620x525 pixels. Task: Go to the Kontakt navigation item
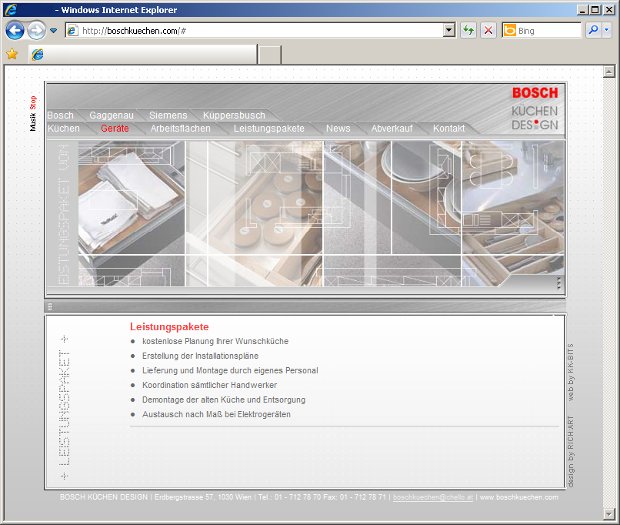[449, 128]
